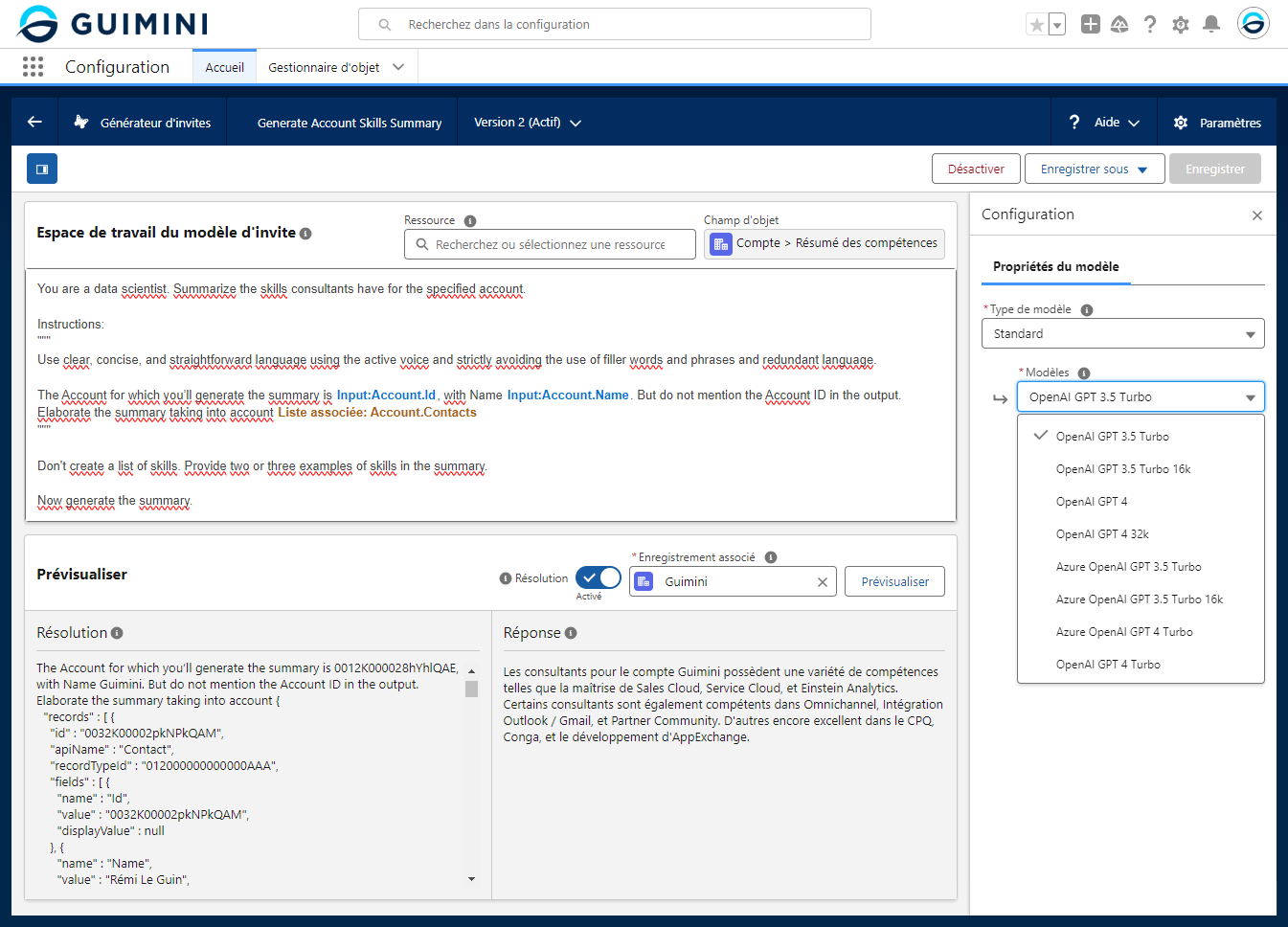
Task: Click the Prévisualiser button
Action: (x=894, y=581)
